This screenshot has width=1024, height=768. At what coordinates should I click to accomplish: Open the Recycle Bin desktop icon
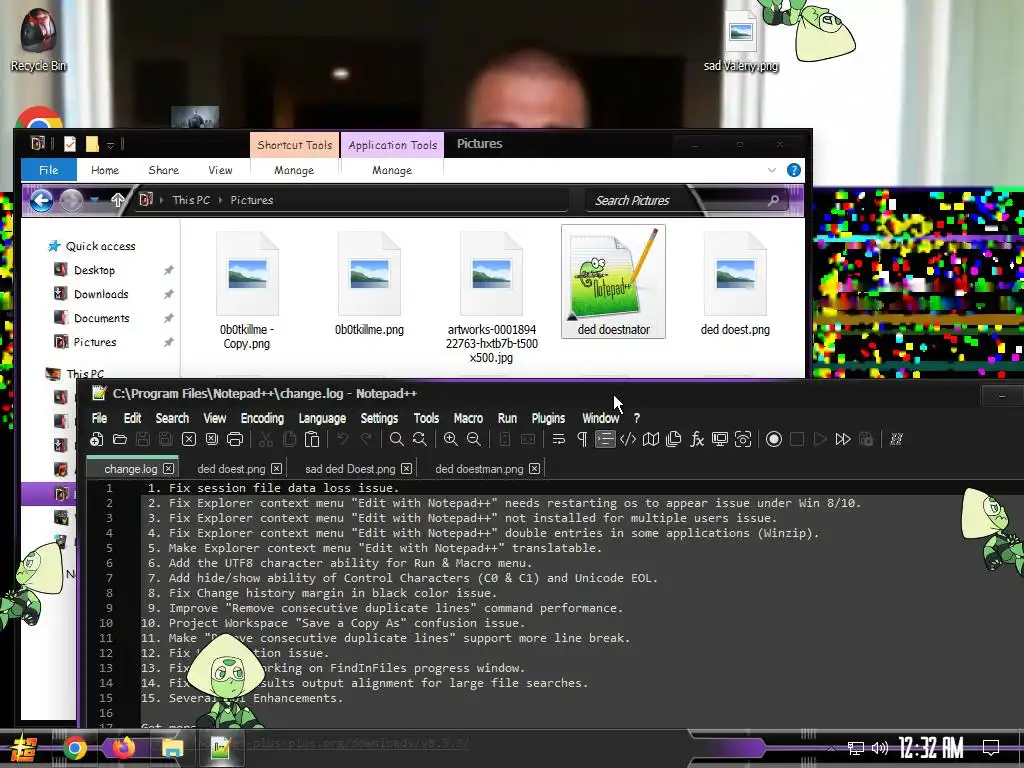tap(39, 39)
